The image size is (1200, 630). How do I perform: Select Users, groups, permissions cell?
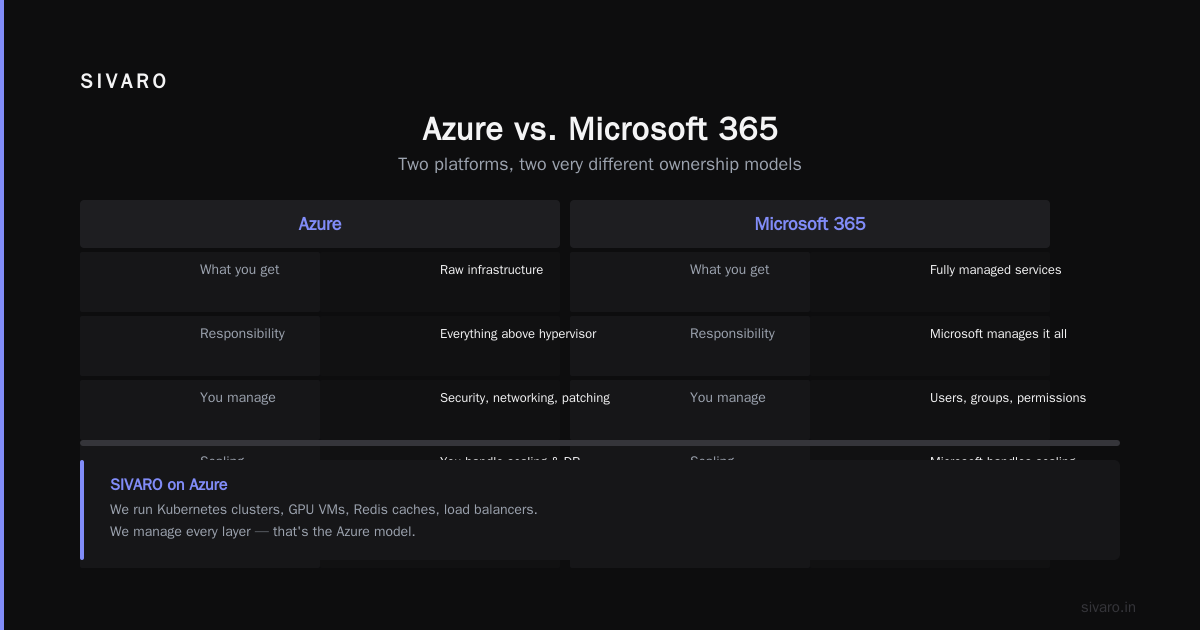(1008, 398)
